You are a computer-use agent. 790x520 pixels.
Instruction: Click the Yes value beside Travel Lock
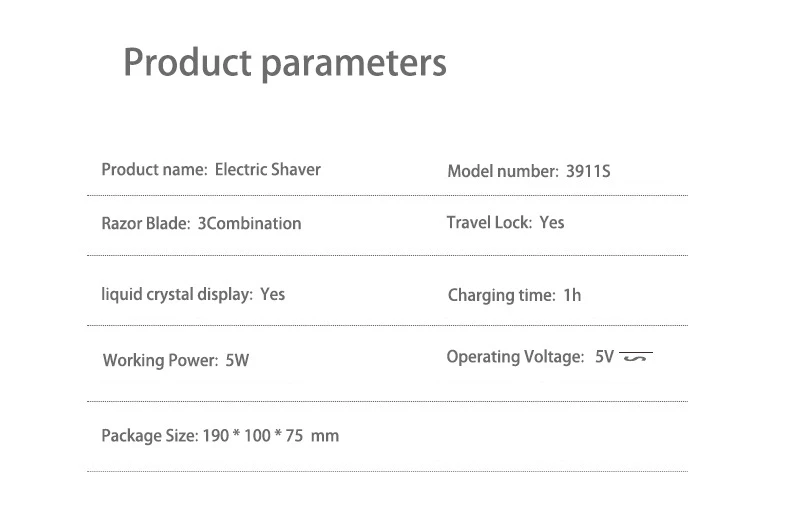[x=552, y=222]
